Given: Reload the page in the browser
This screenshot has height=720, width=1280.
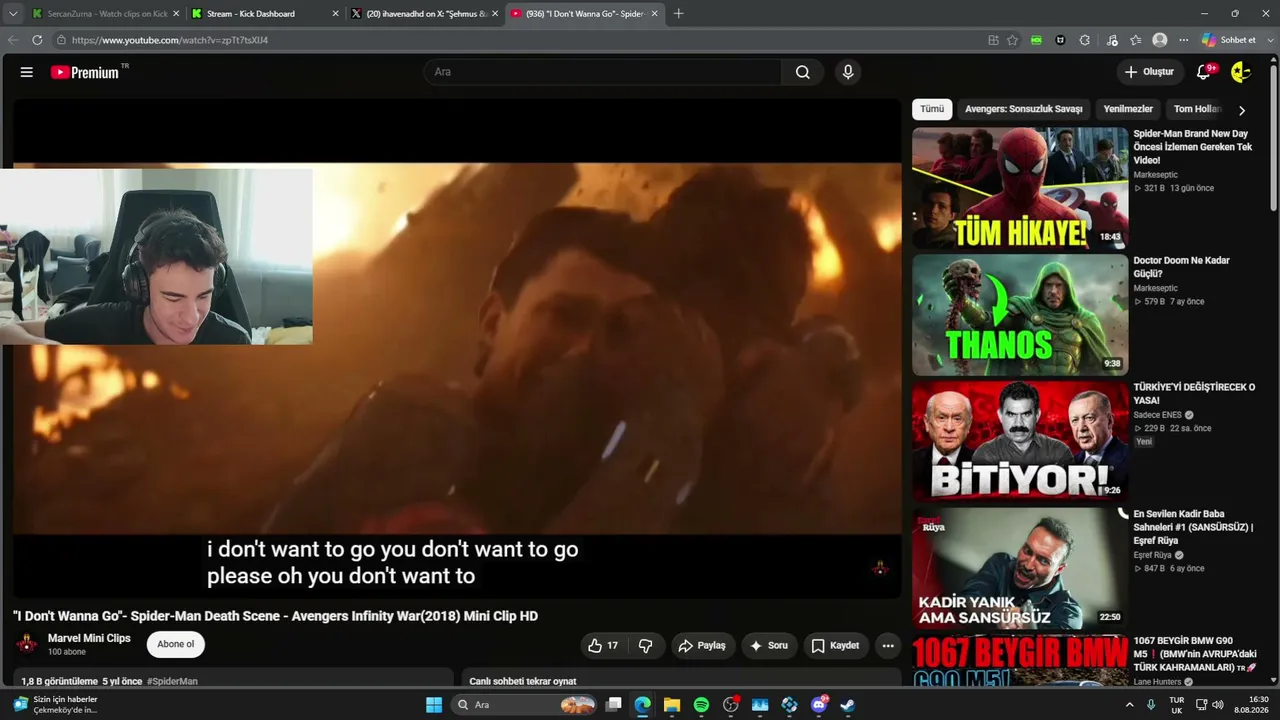Looking at the screenshot, I should [x=37, y=40].
